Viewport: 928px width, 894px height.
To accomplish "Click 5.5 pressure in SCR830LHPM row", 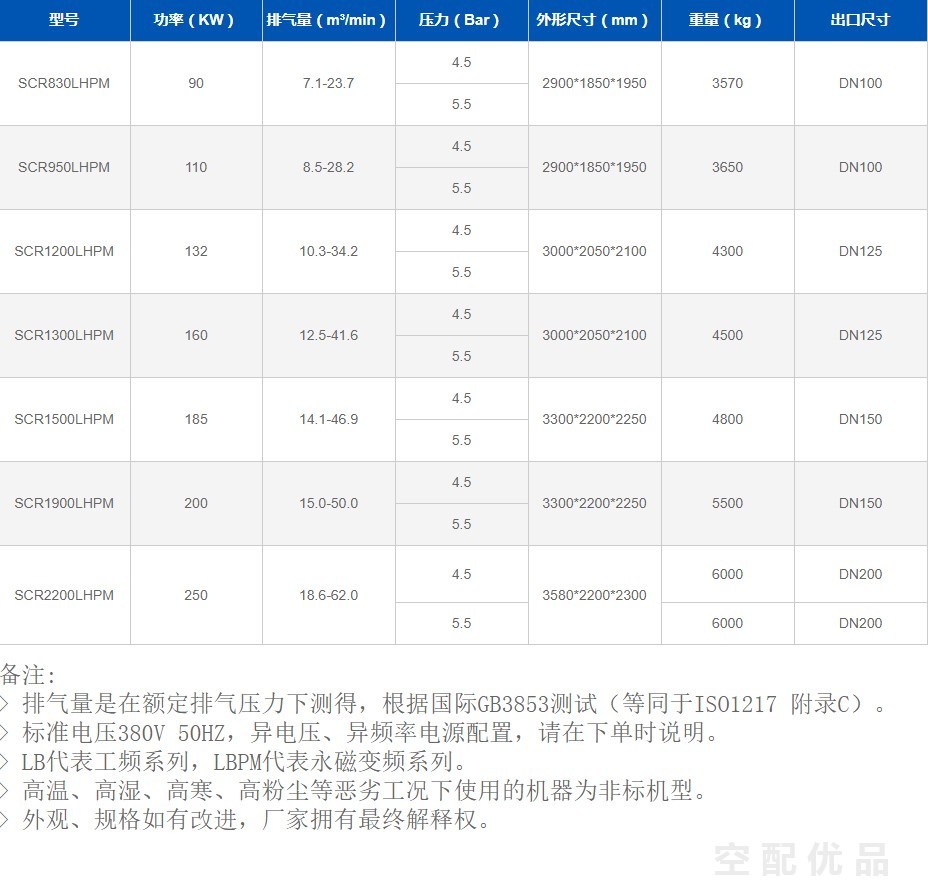I will pos(462,105).
